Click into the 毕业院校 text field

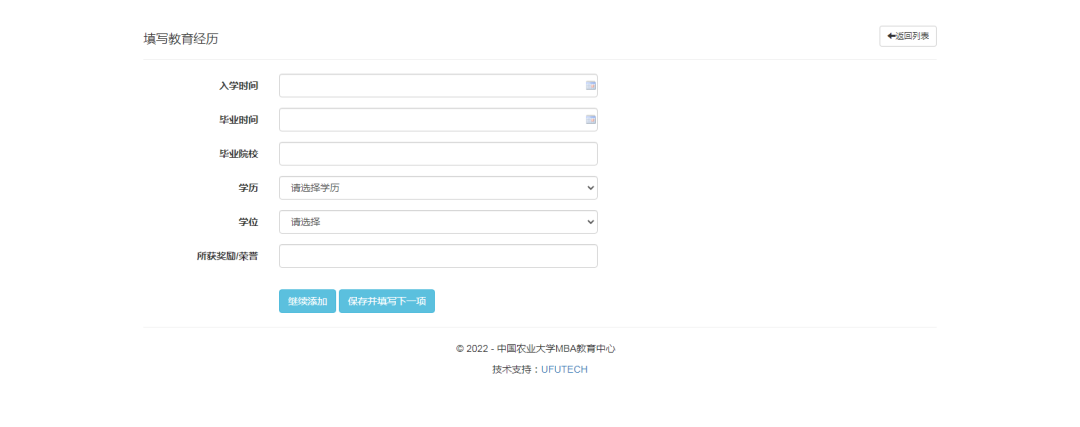pyautogui.click(x=437, y=154)
